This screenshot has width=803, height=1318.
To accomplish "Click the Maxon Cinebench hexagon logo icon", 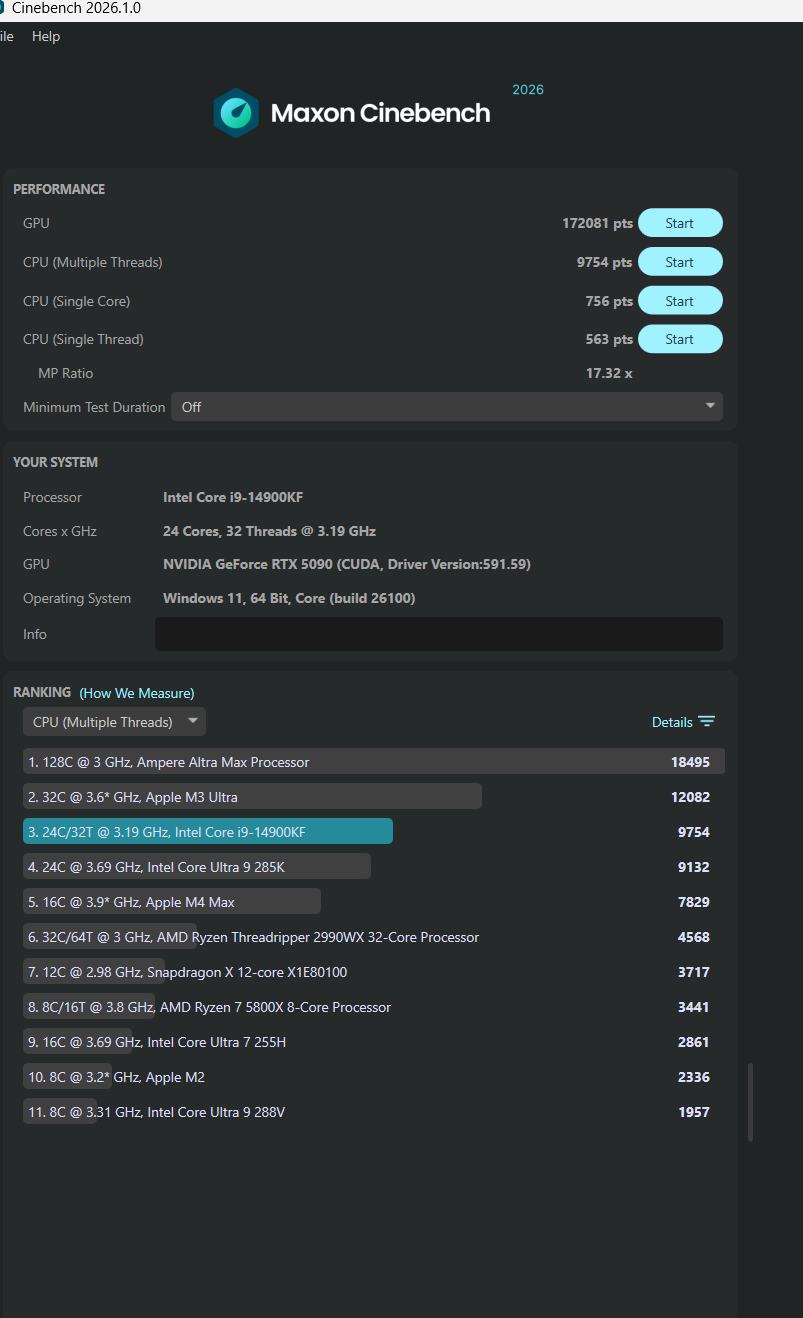I will tap(236, 113).
